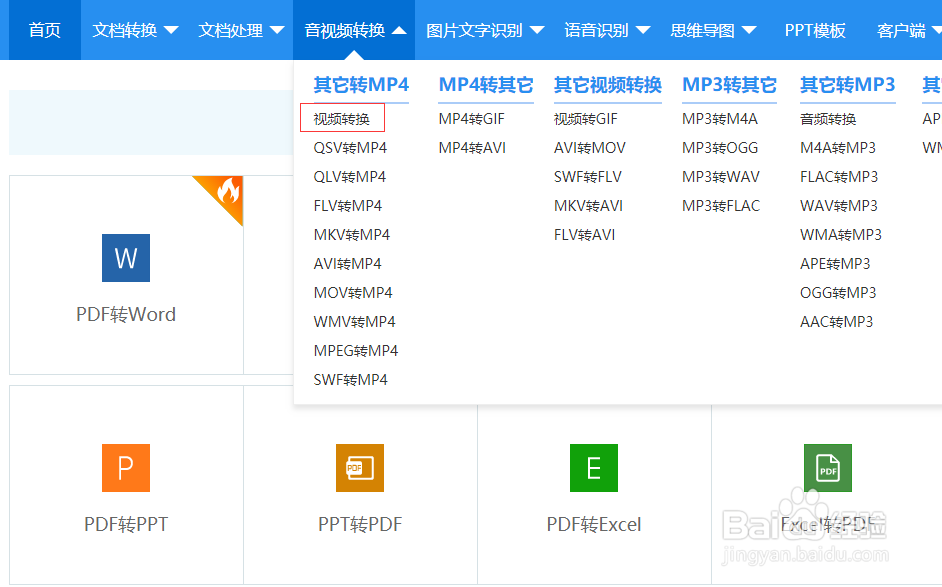The width and height of the screenshot is (942, 587).
Task: Select the MP4转其它 column heading
Action: click(x=486, y=85)
